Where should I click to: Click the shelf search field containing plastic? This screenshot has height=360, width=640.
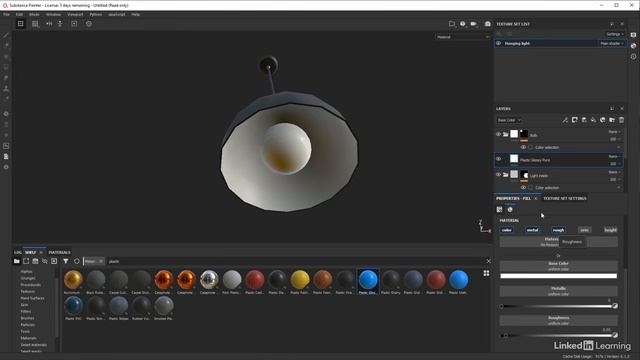click(x=296, y=261)
